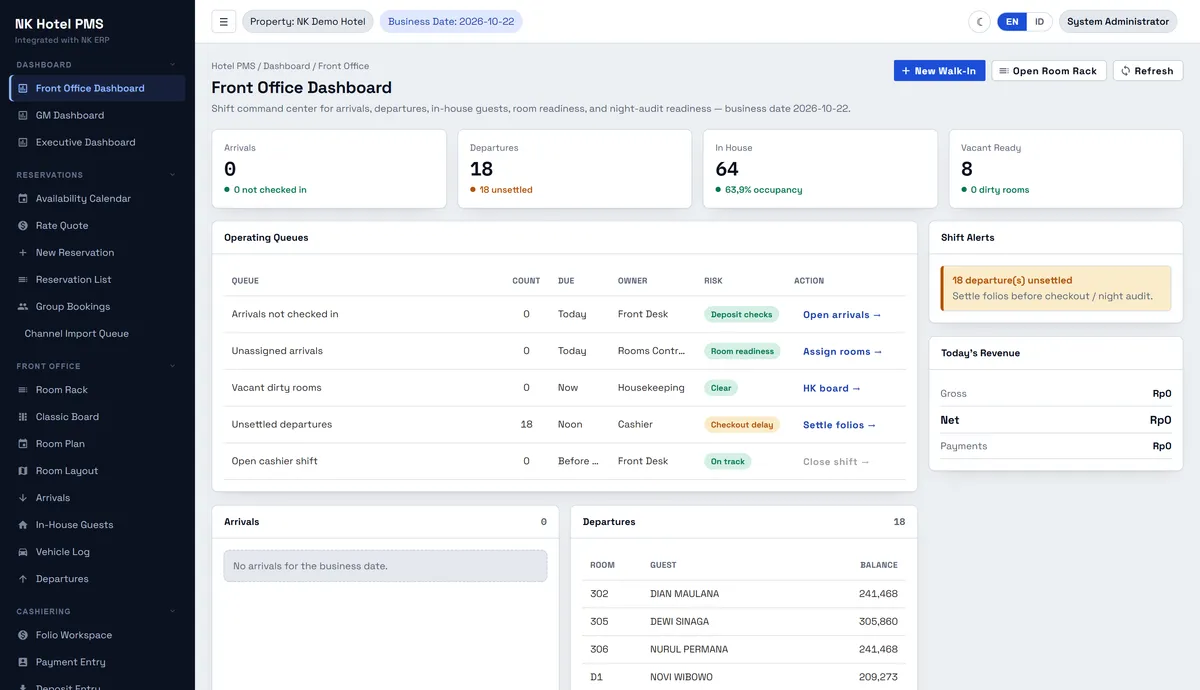Toggle dark mode moon icon
Viewport: 1200px width, 690px height.
(x=980, y=21)
